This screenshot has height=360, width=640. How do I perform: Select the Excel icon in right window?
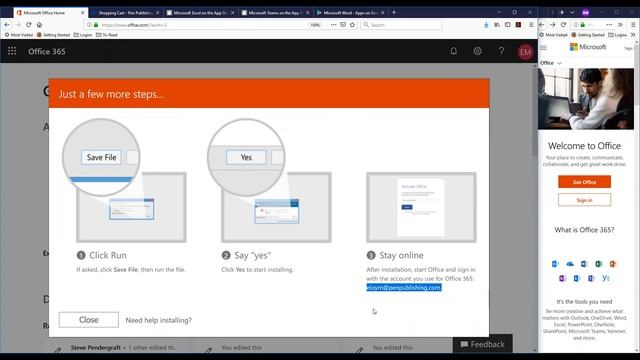pos(598,264)
